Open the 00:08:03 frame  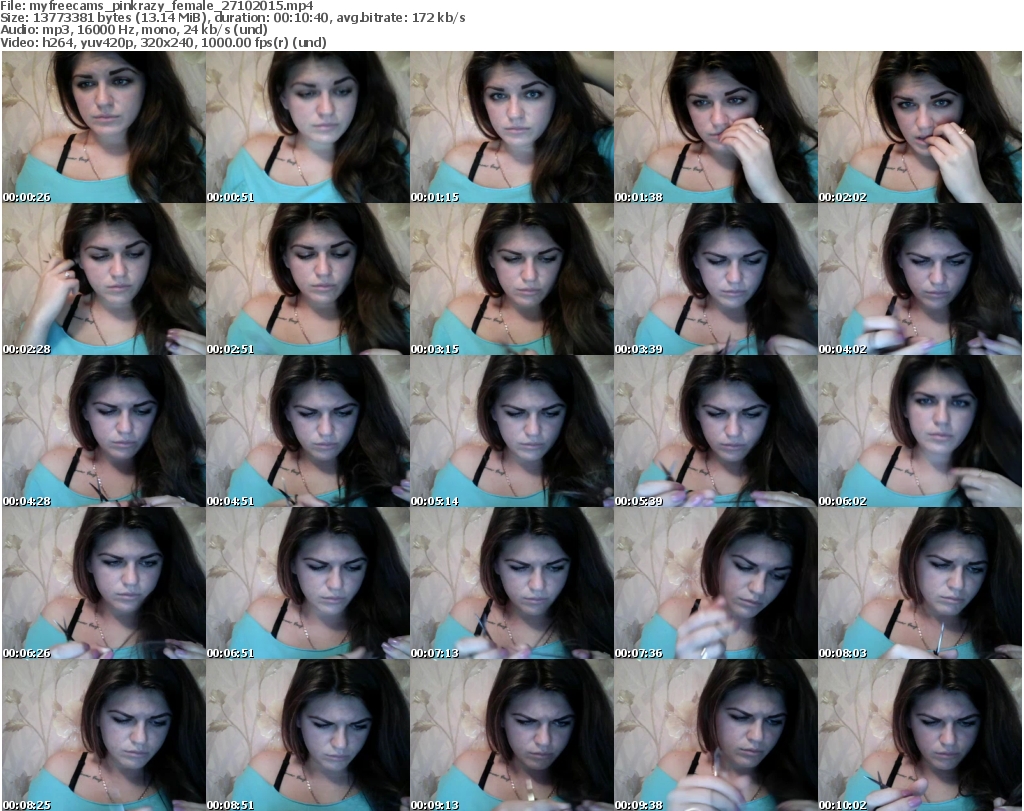tap(920, 584)
